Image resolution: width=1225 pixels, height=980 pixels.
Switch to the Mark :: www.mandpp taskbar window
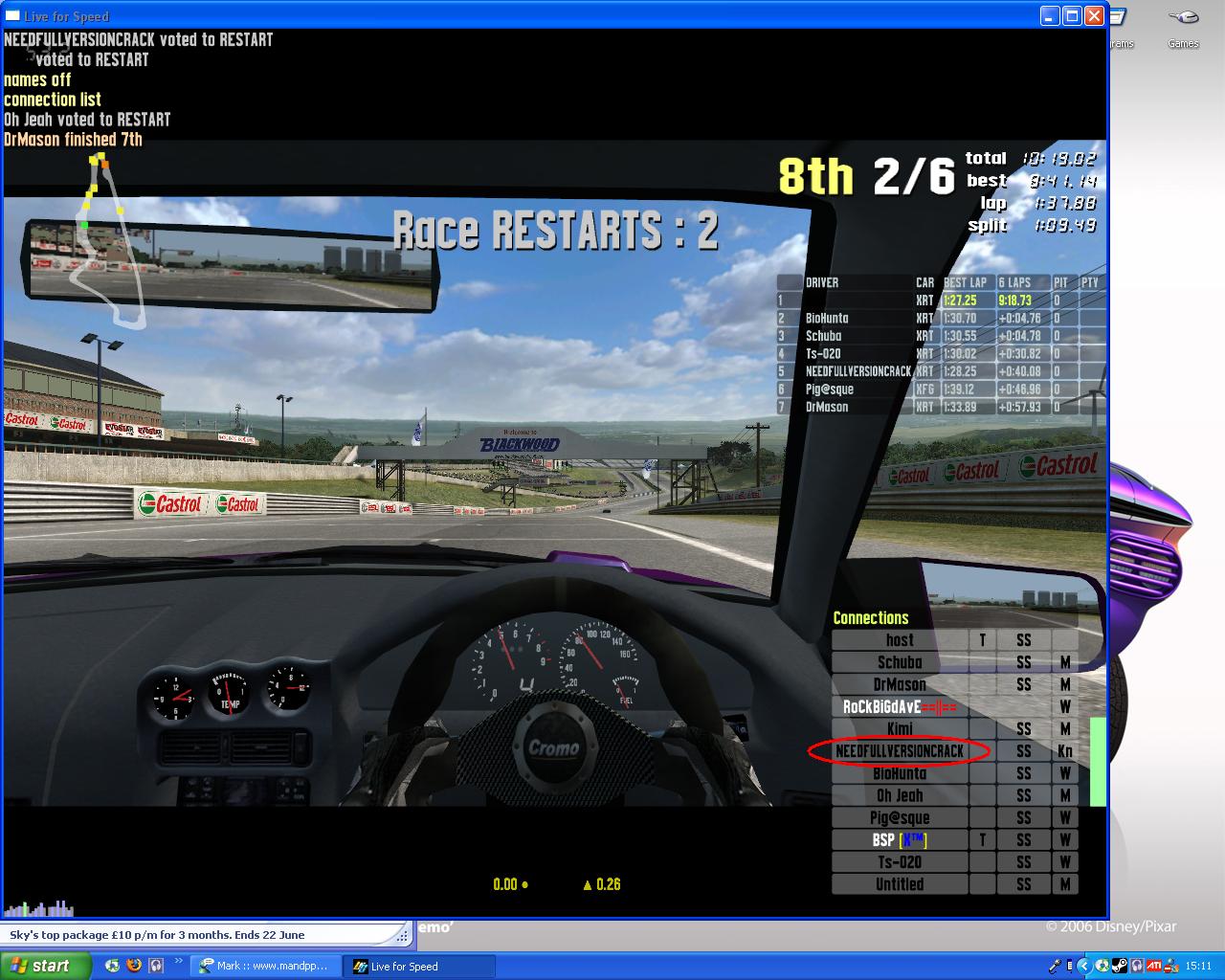[263, 966]
